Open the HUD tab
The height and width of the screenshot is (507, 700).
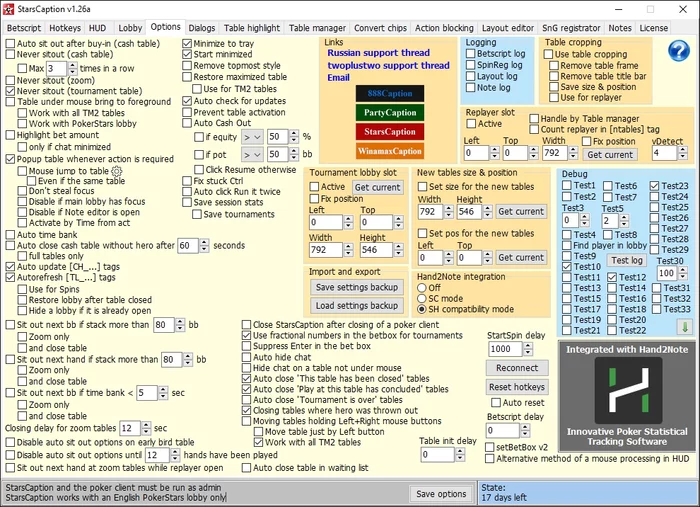[97, 28]
